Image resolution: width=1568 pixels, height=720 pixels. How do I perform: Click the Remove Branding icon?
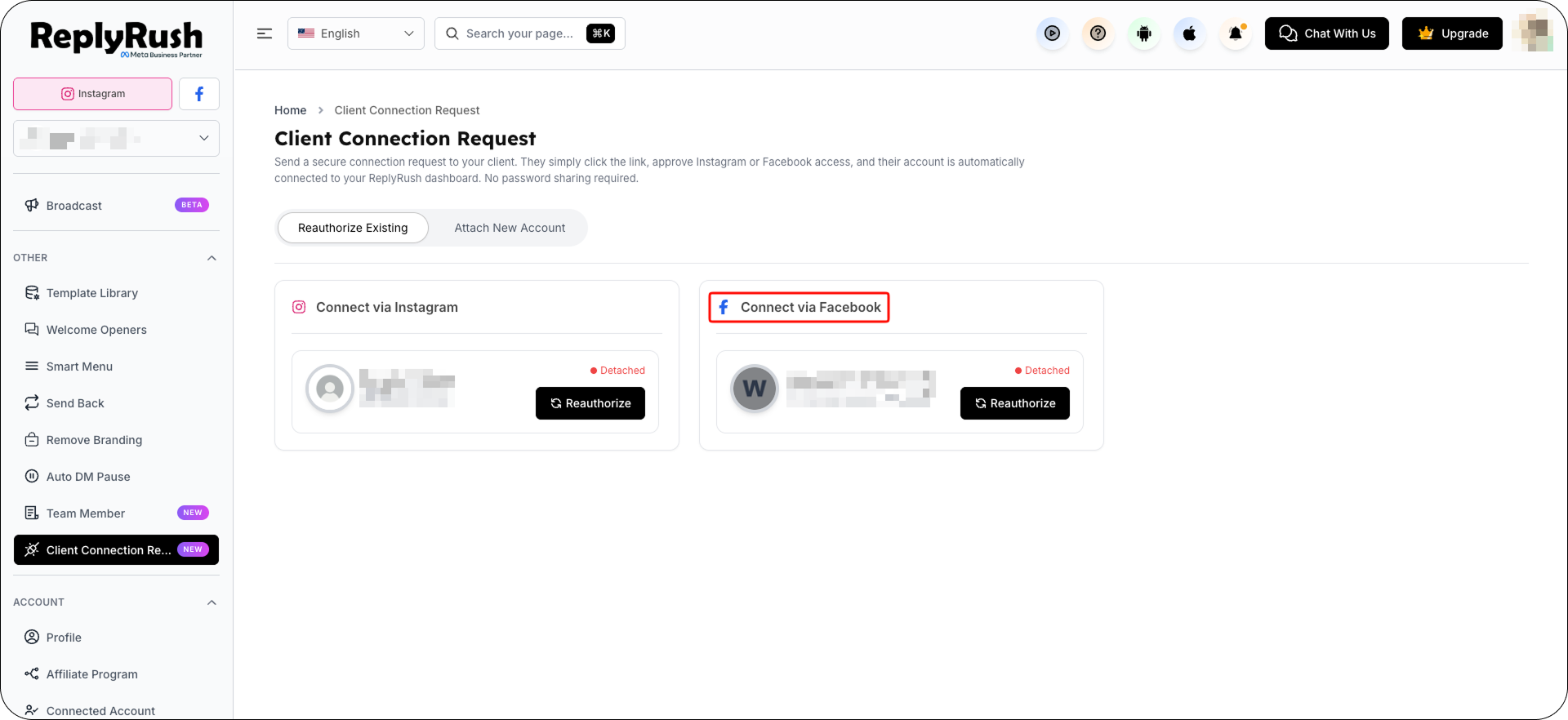coord(32,439)
